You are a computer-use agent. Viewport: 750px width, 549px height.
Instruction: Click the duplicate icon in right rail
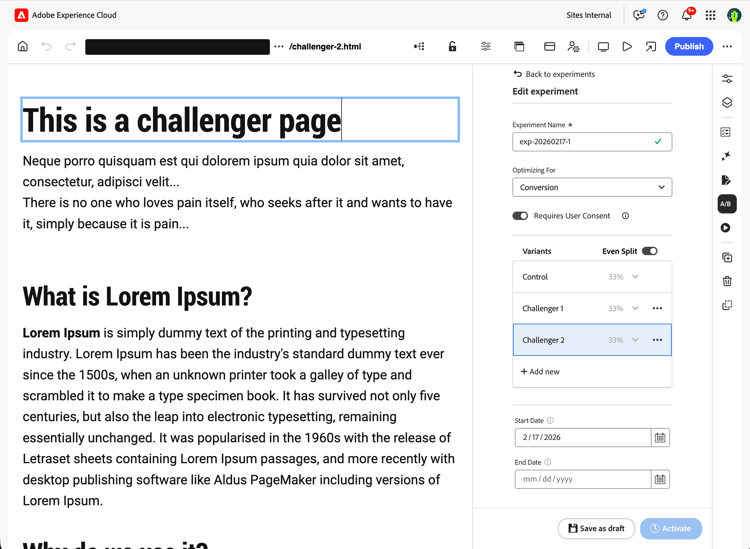tap(727, 257)
